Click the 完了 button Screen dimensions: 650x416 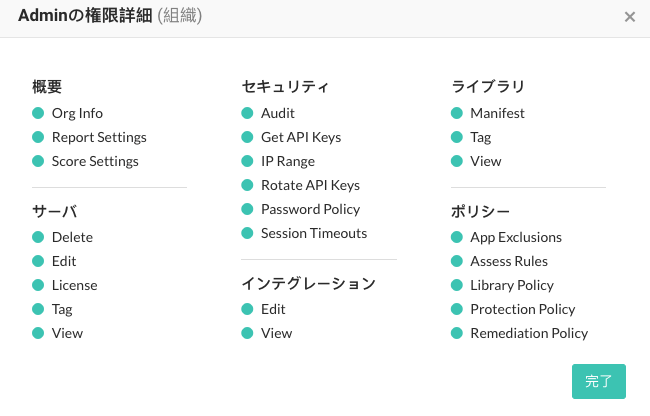599,381
